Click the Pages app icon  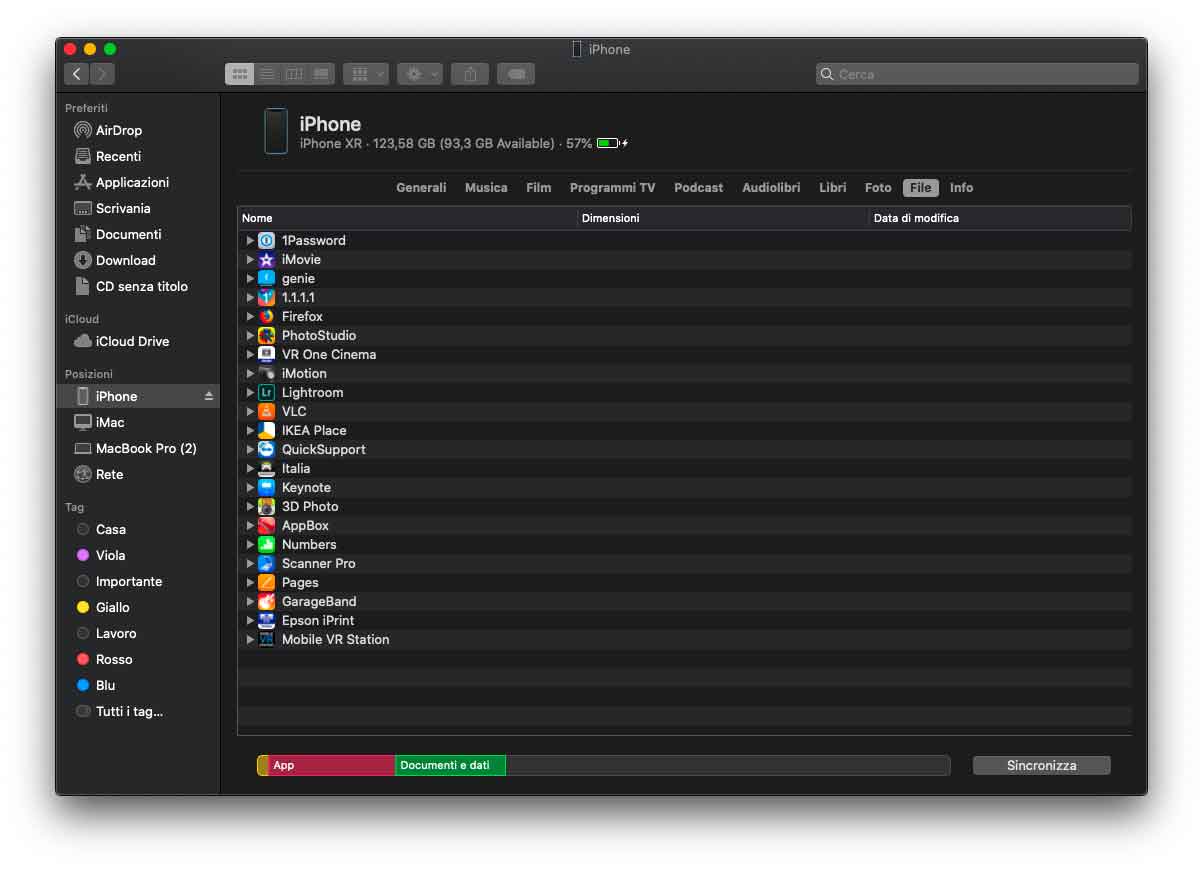pos(266,582)
